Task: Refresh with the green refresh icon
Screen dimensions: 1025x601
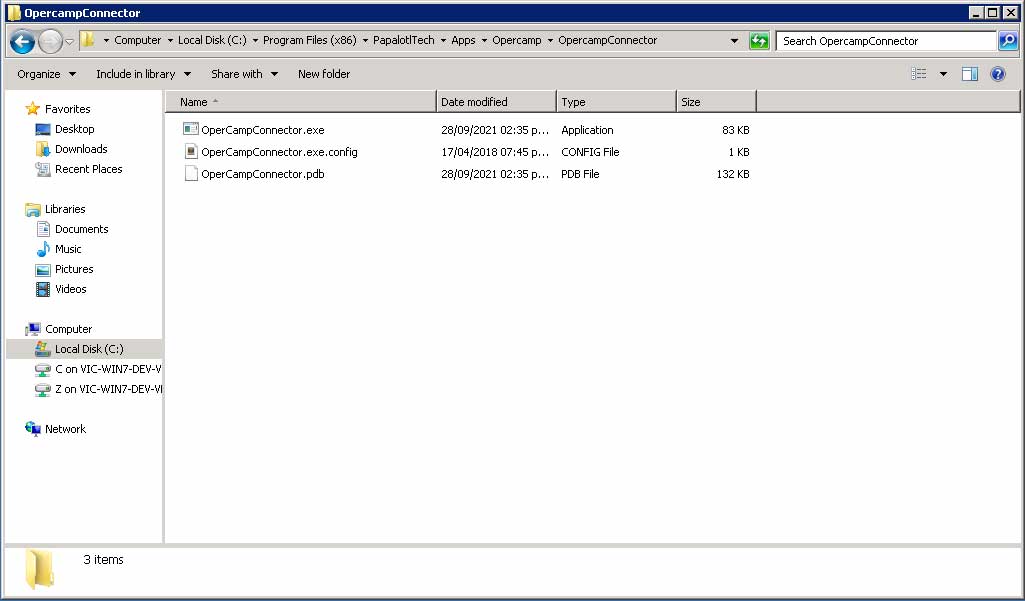Action: point(760,41)
